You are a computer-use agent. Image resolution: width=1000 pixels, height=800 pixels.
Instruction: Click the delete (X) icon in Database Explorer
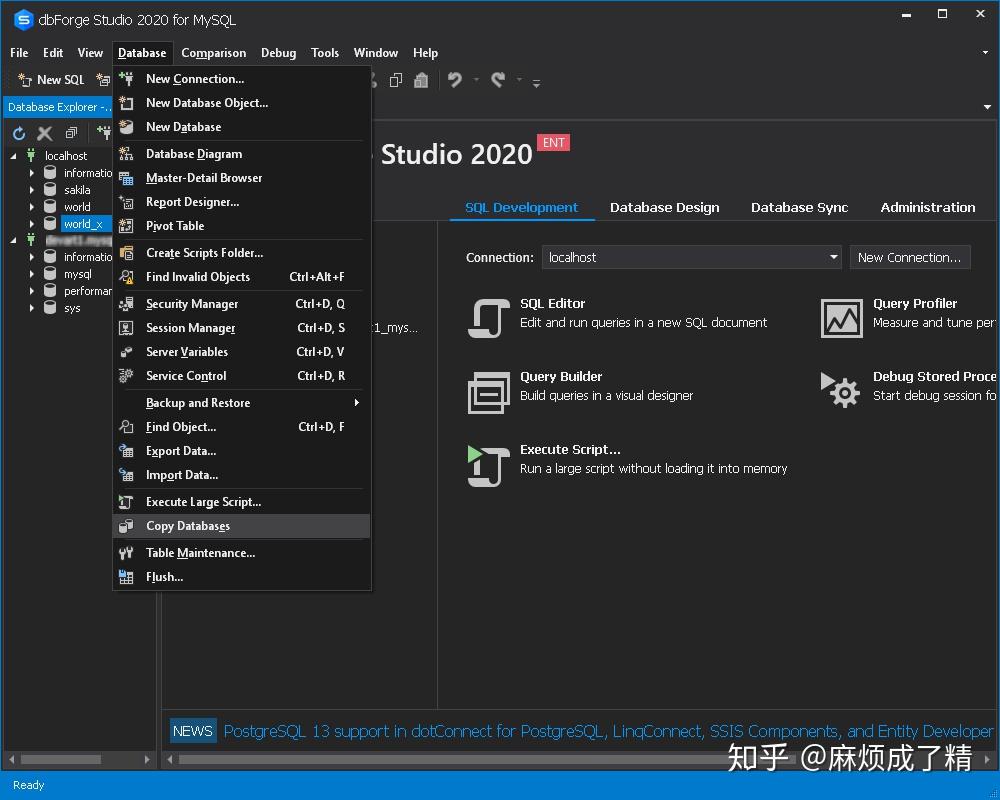[x=44, y=132]
